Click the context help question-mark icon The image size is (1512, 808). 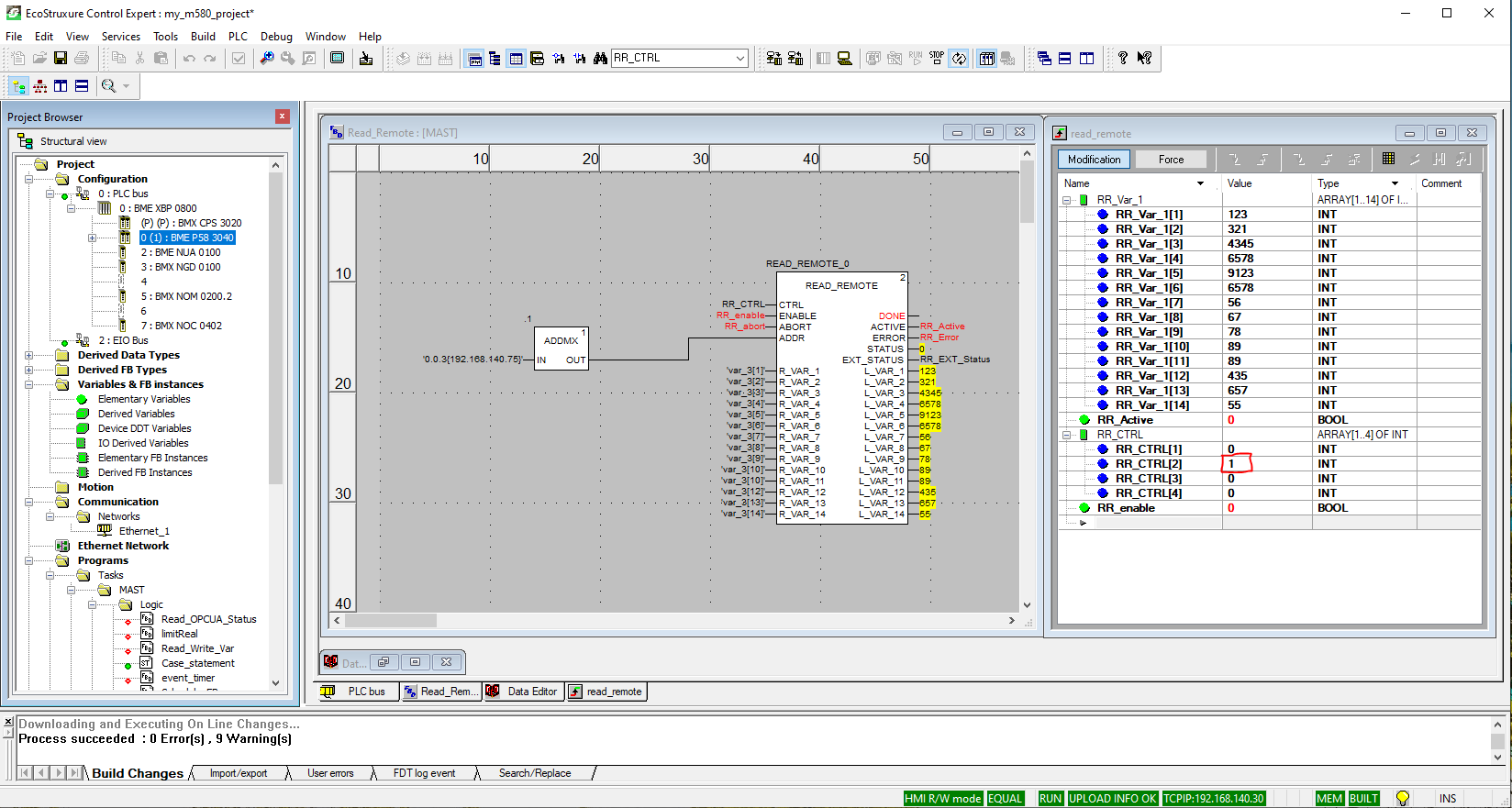[1122, 58]
